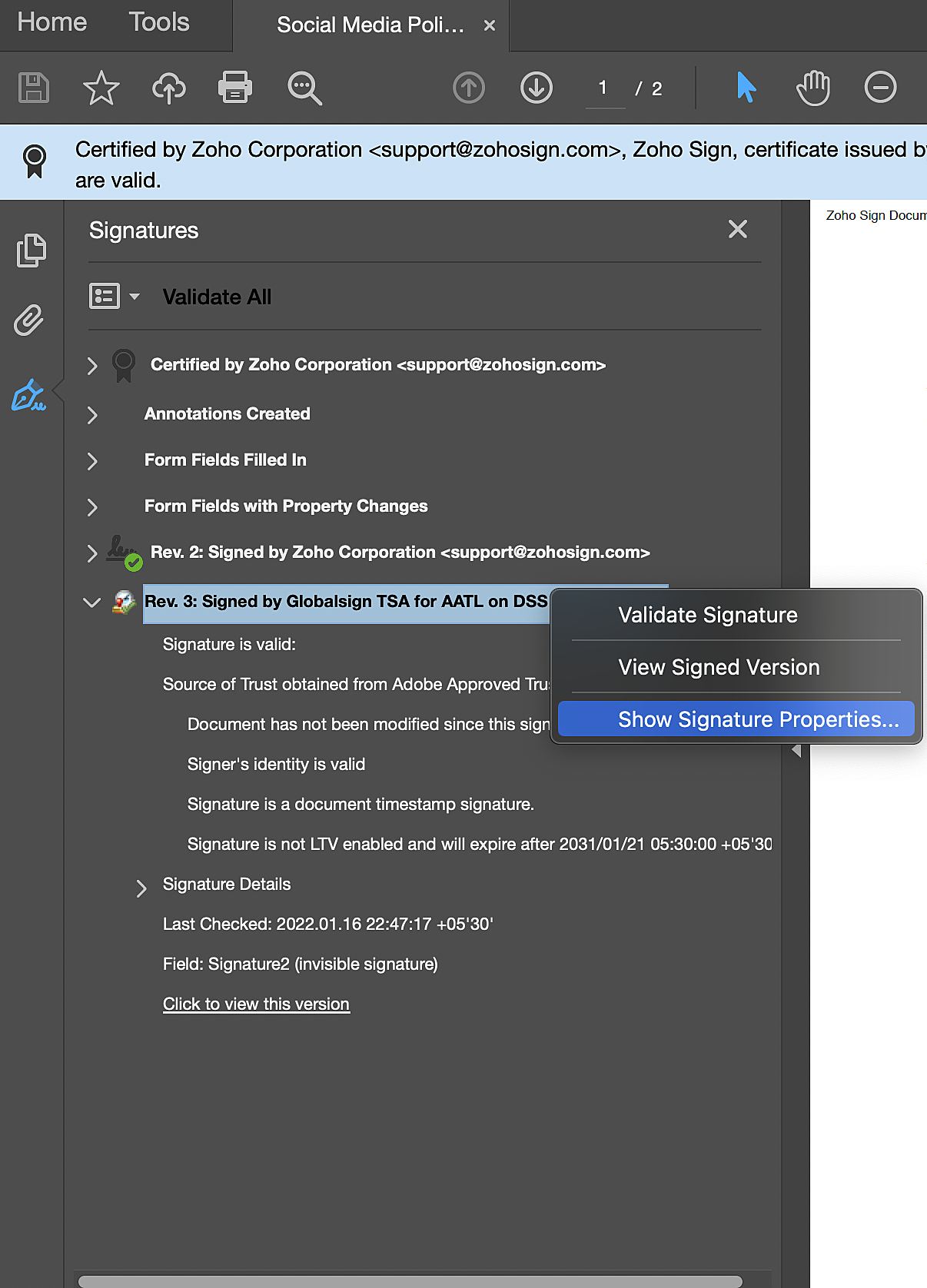This screenshot has height=1288, width=927.
Task: Open the Attachments paperclip panel
Action: [29, 320]
